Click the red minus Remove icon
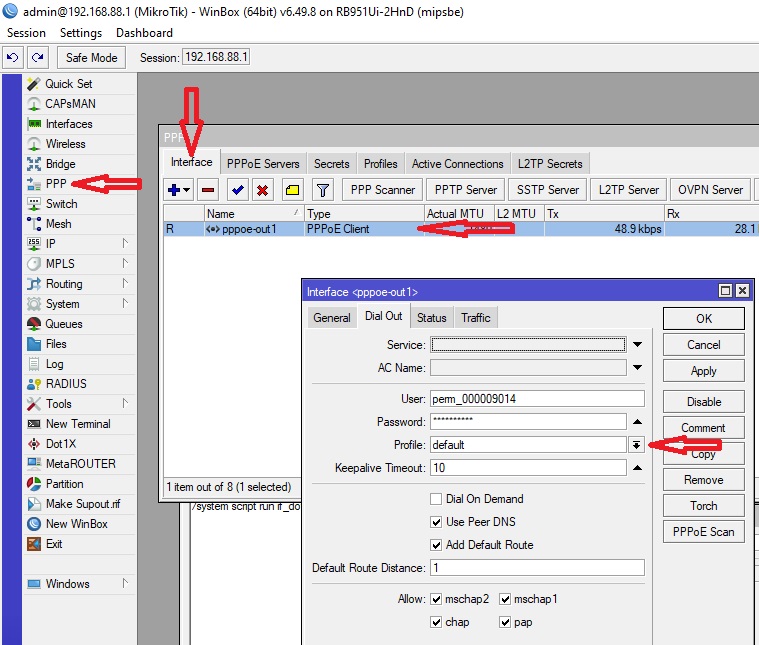Image resolution: width=759 pixels, height=645 pixels. (207, 189)
